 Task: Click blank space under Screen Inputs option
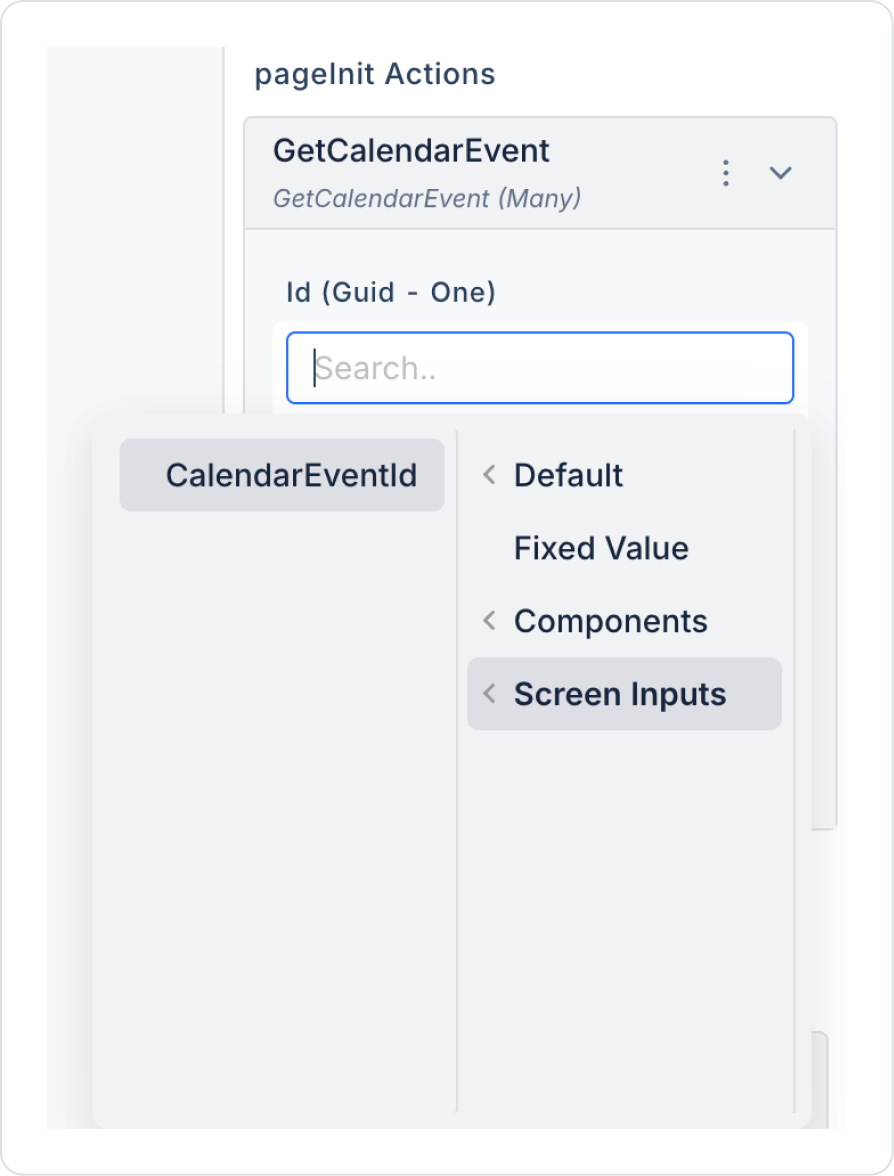click(x=625, y=900)
